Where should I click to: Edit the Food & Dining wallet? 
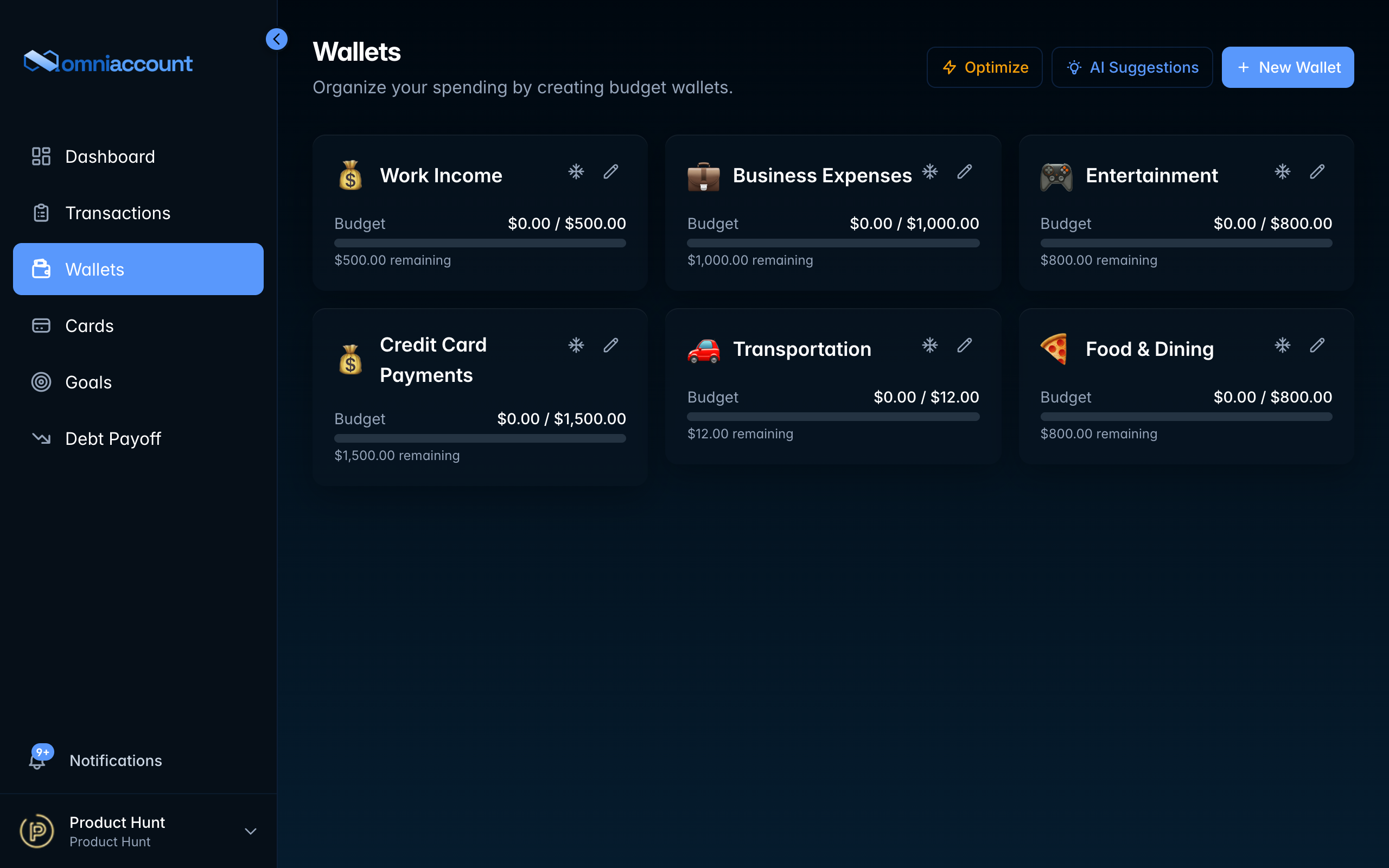pyautogui.click(x=1318, y=344)
